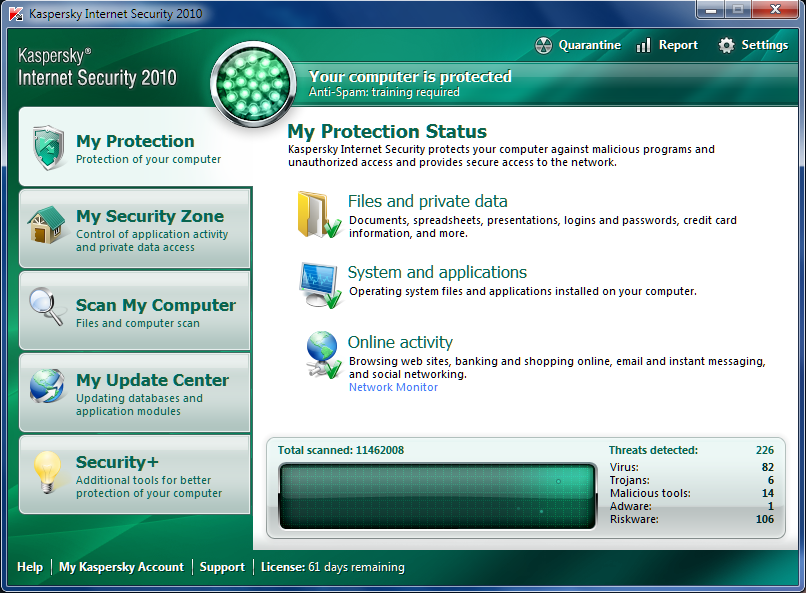Viewport: 806px width, 593px height.
Task: Click the Adware count row
Action: pyautogui.click(x=691, y=506)
